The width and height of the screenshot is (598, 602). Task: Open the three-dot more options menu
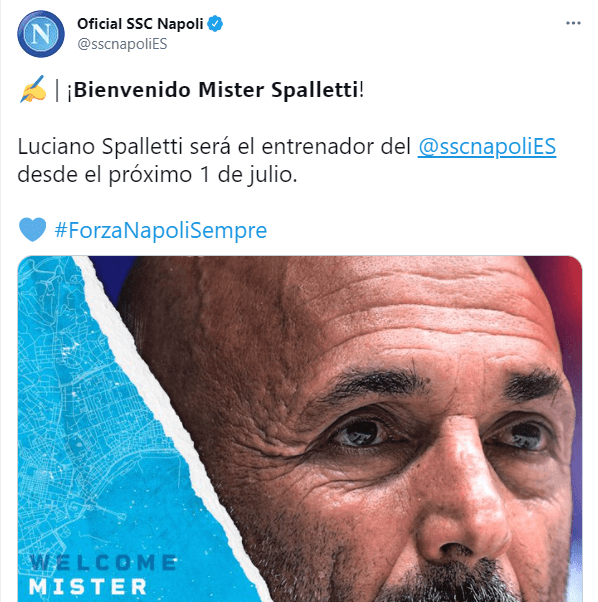[573, 23]
